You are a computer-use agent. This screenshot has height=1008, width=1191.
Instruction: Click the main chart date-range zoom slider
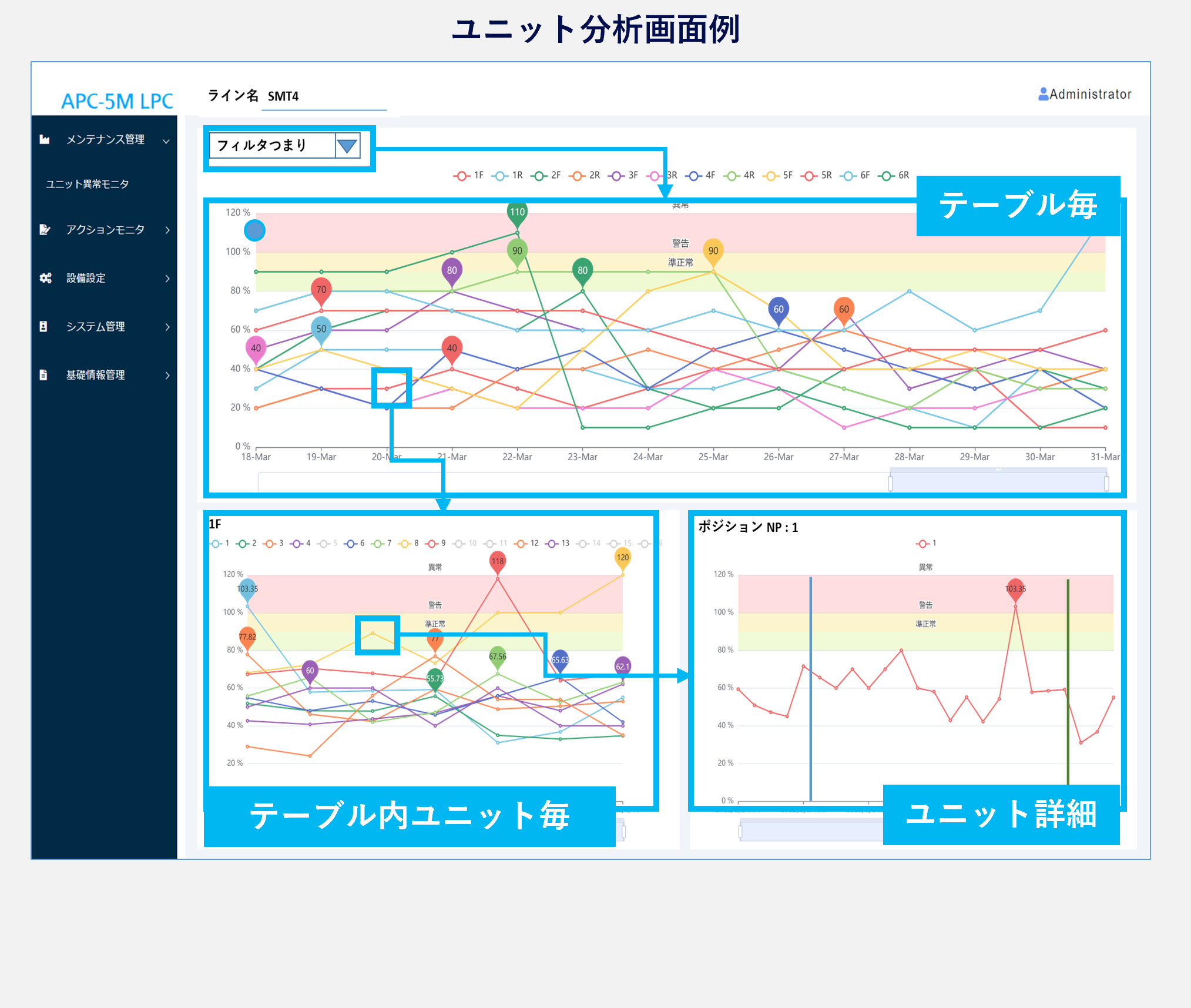(x=998, y=483)
